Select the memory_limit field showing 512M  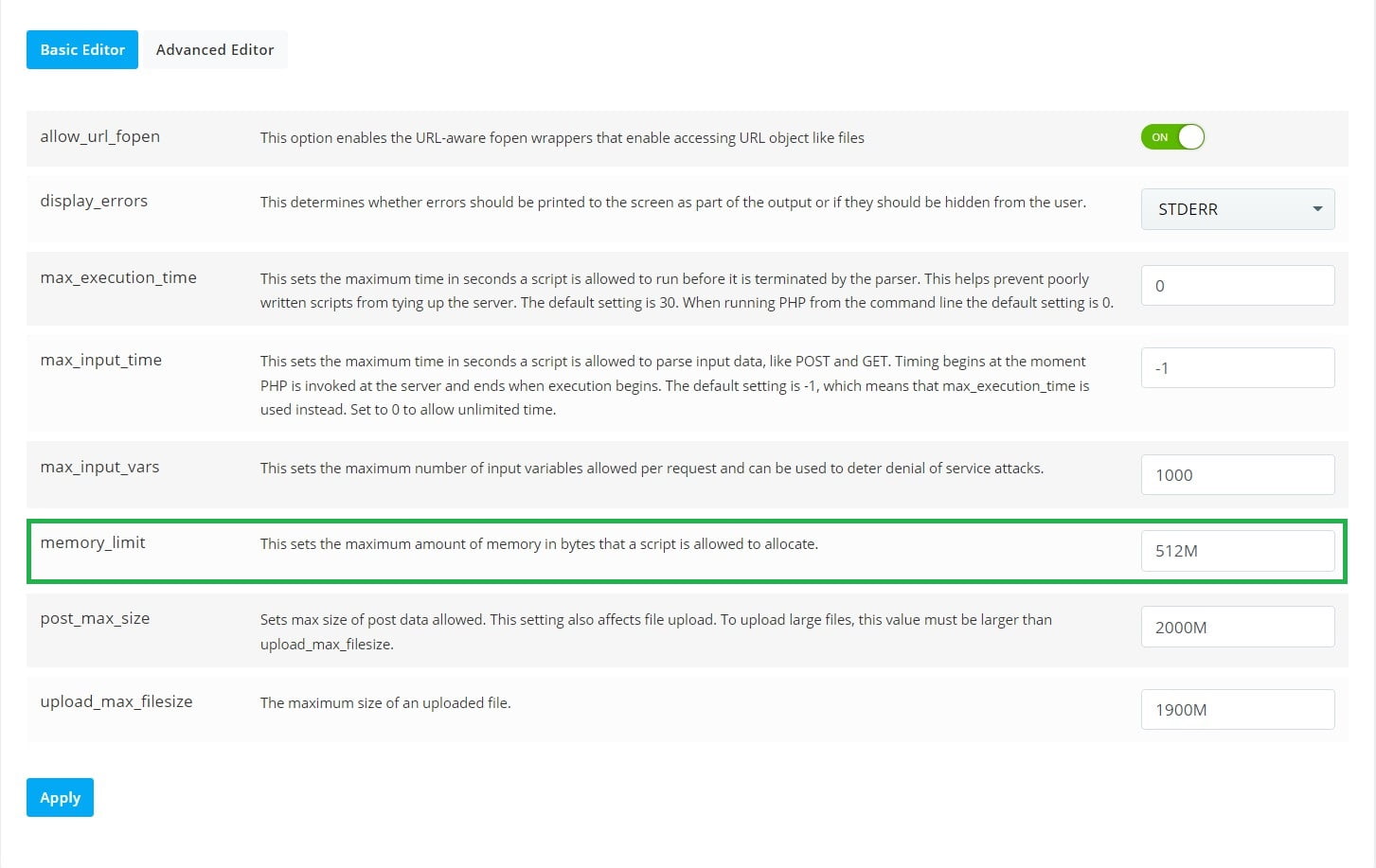tap(1238, 551)
